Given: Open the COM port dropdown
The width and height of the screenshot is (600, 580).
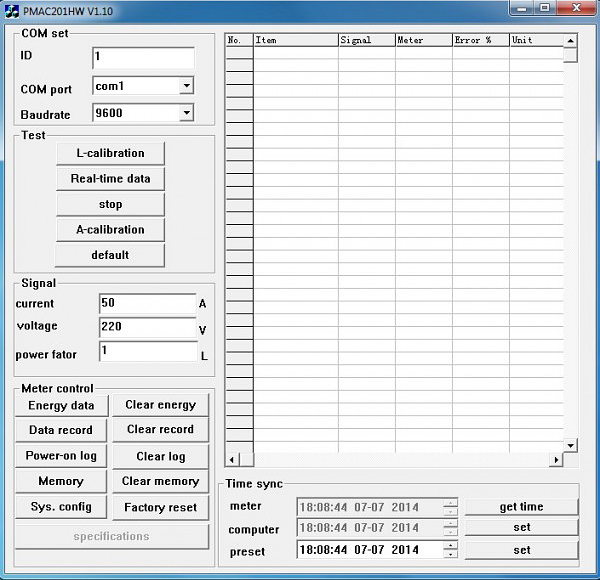Looking at the screenshot, I should pos(186,86).
